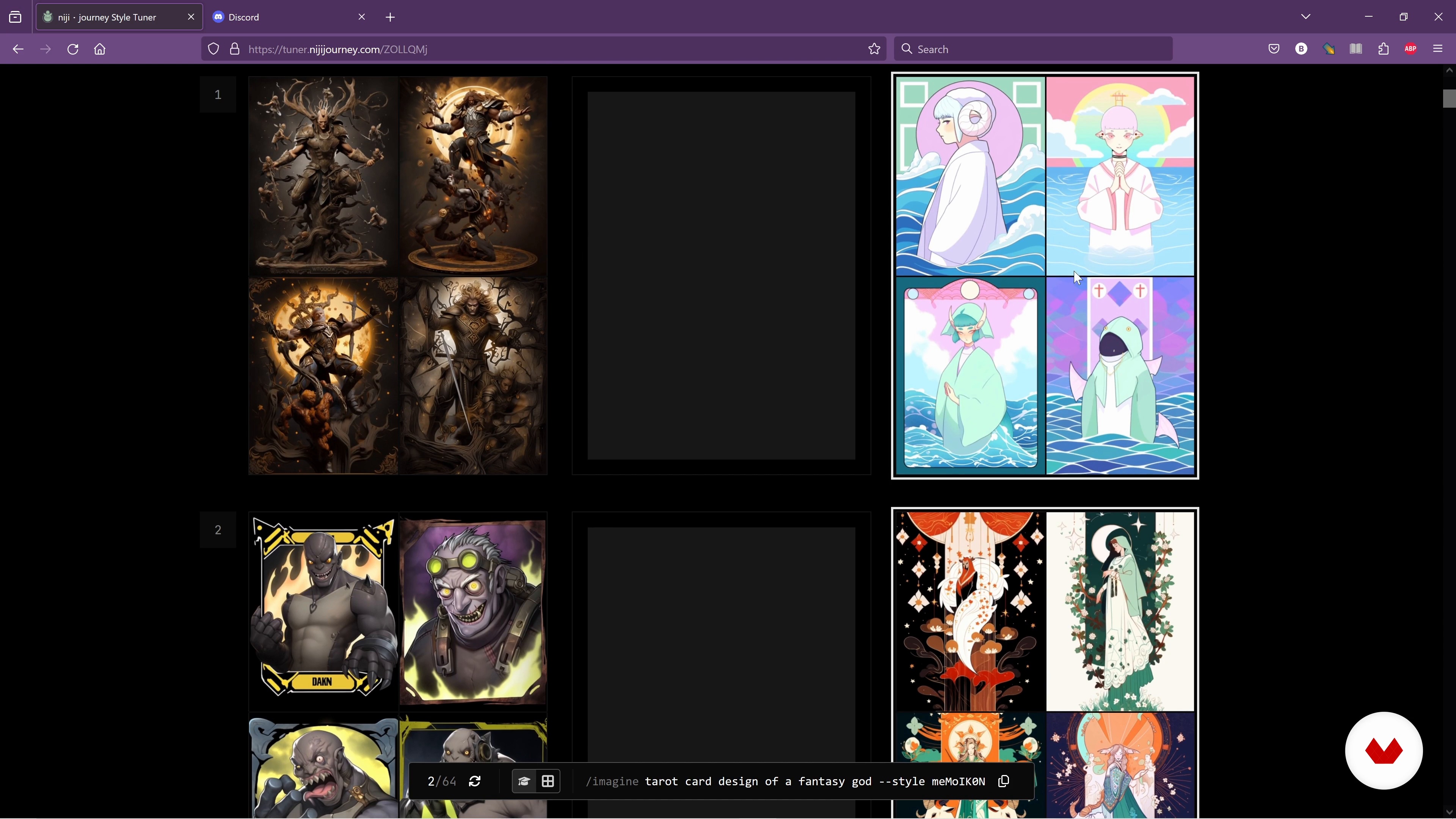This screenshot has height=819, width=1456.
Task: Open the B extension icon
Action: click(1301, 49)
